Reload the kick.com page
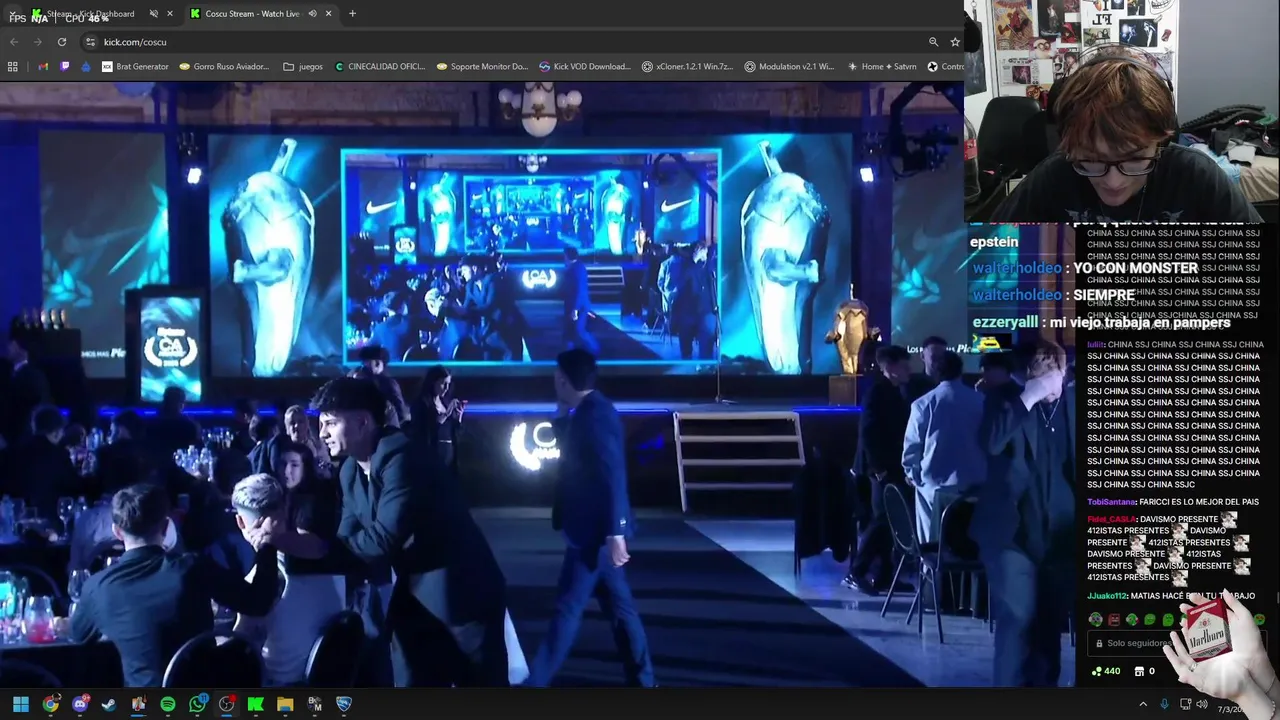1280x720 pixels. coord(62,42)
